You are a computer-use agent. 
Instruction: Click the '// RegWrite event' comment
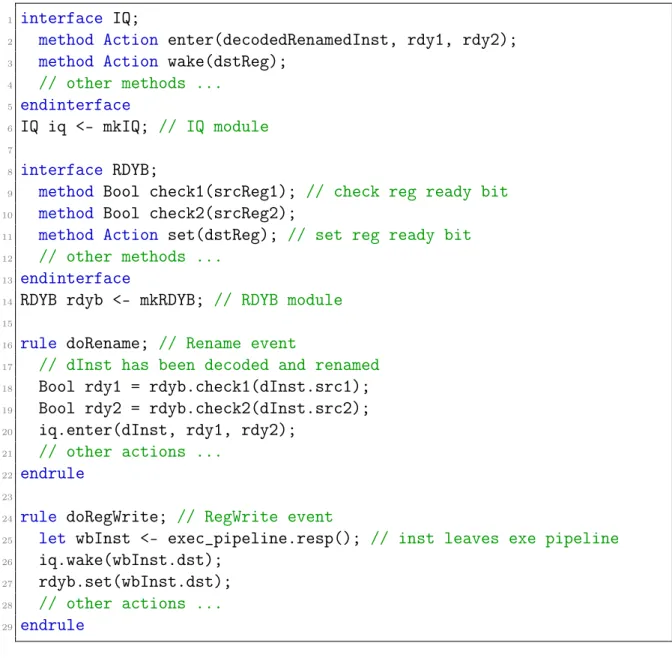(x=255, y=517)
